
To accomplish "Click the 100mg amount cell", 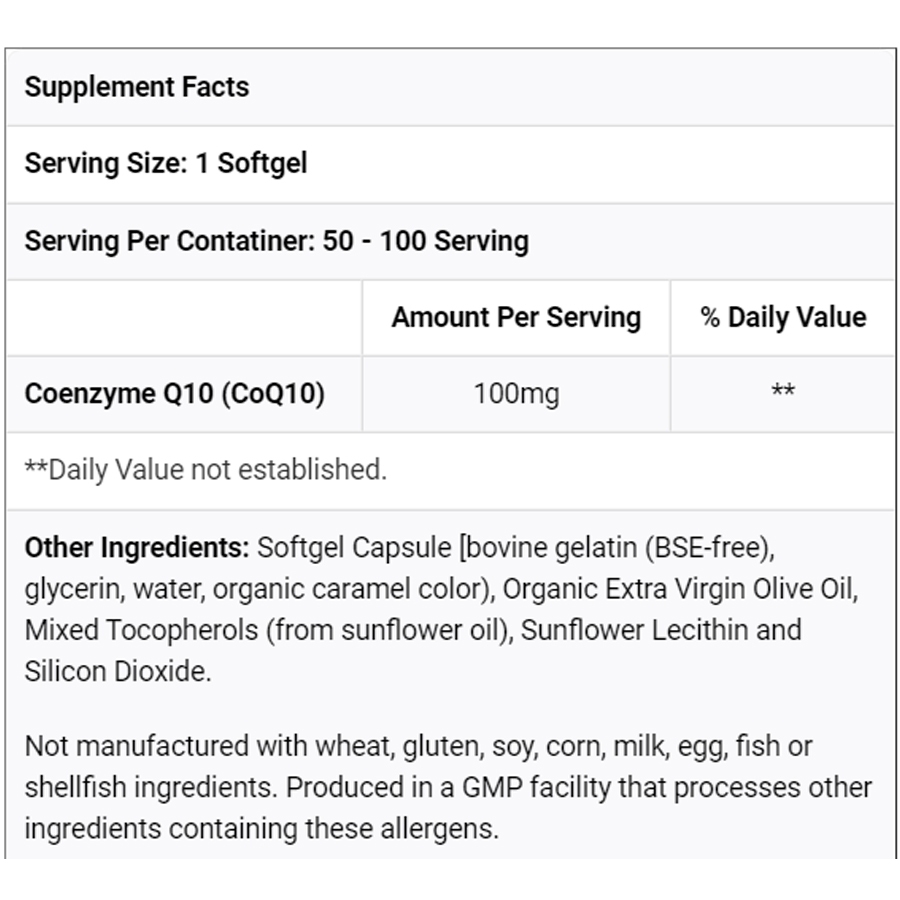I will [x=516, y=393].
